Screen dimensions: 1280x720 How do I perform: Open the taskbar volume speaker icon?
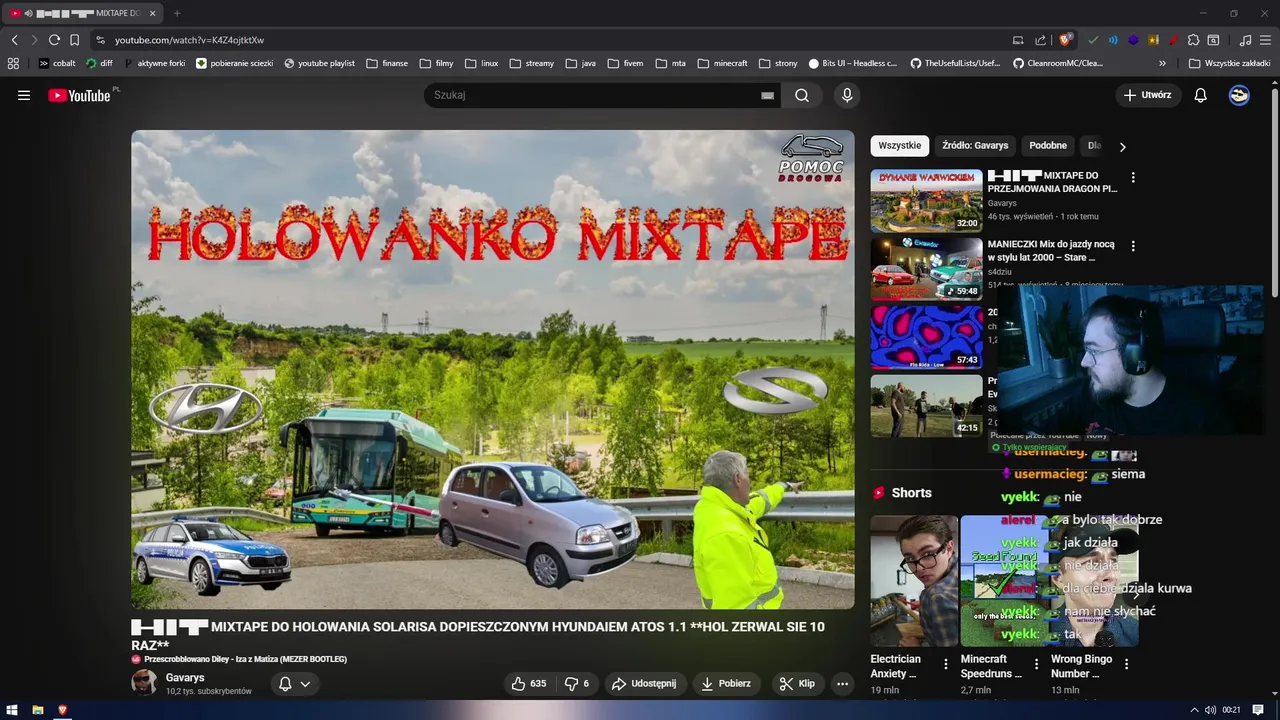tap(1210, 710)
